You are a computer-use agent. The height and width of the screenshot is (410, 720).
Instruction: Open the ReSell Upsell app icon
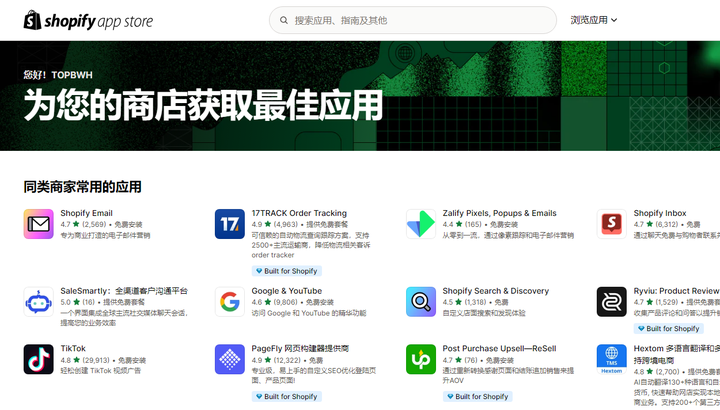421,359
